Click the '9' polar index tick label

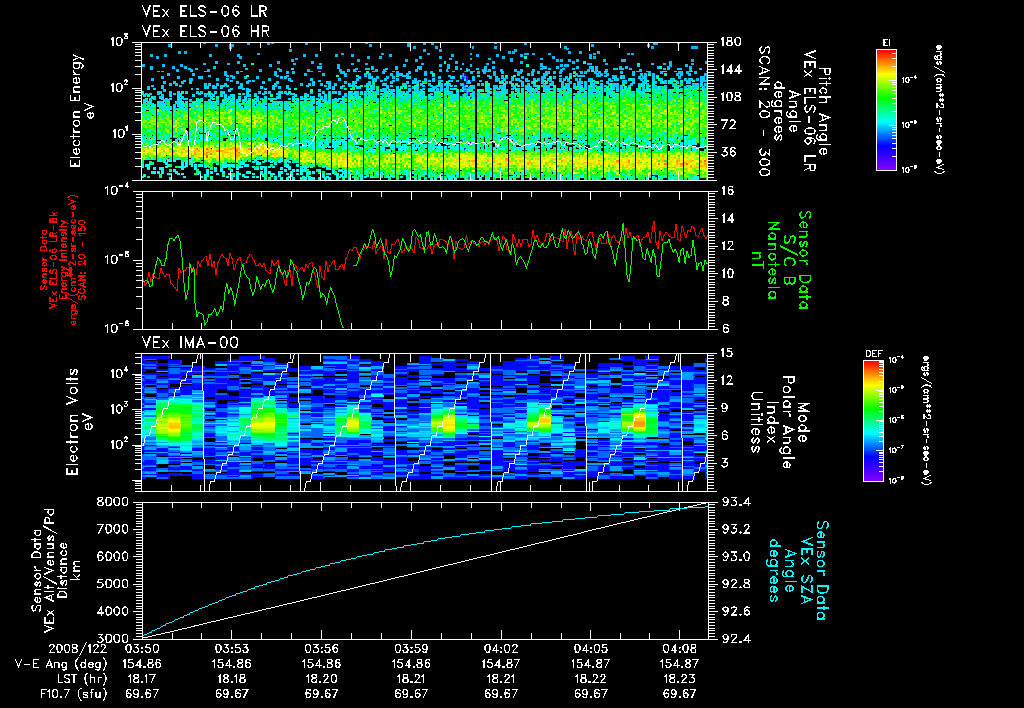click(x=723, y=408)
